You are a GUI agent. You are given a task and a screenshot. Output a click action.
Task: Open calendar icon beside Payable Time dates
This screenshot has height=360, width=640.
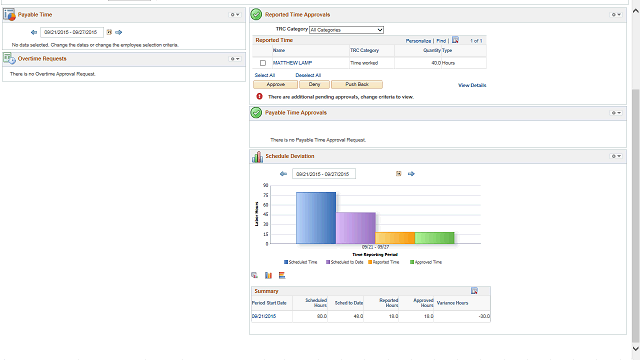[x=109, y=32]
